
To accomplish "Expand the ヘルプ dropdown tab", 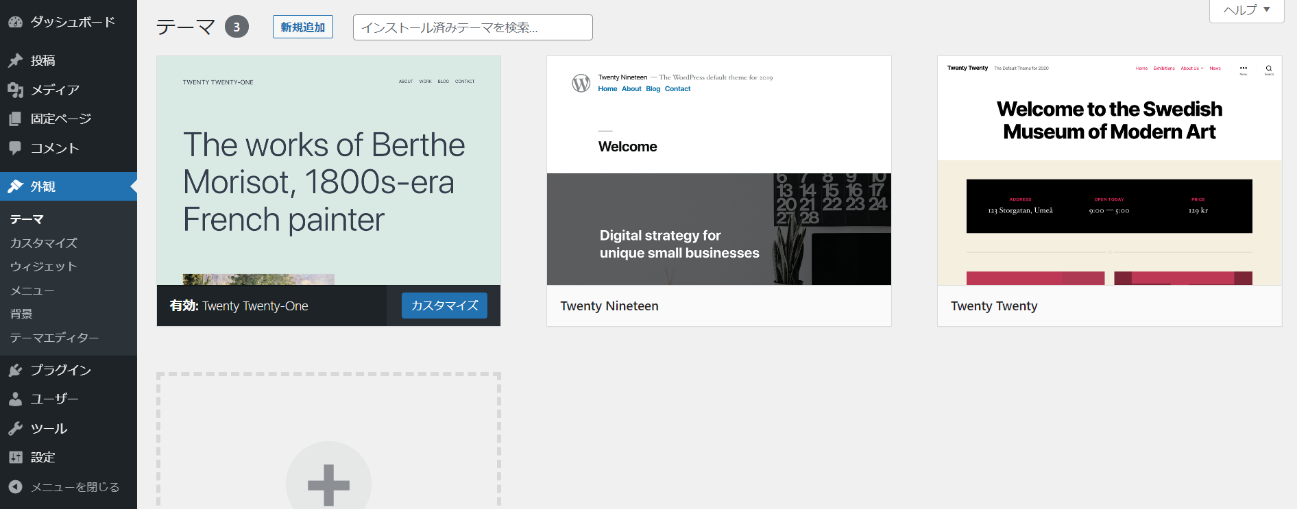I will point(1247,10).
